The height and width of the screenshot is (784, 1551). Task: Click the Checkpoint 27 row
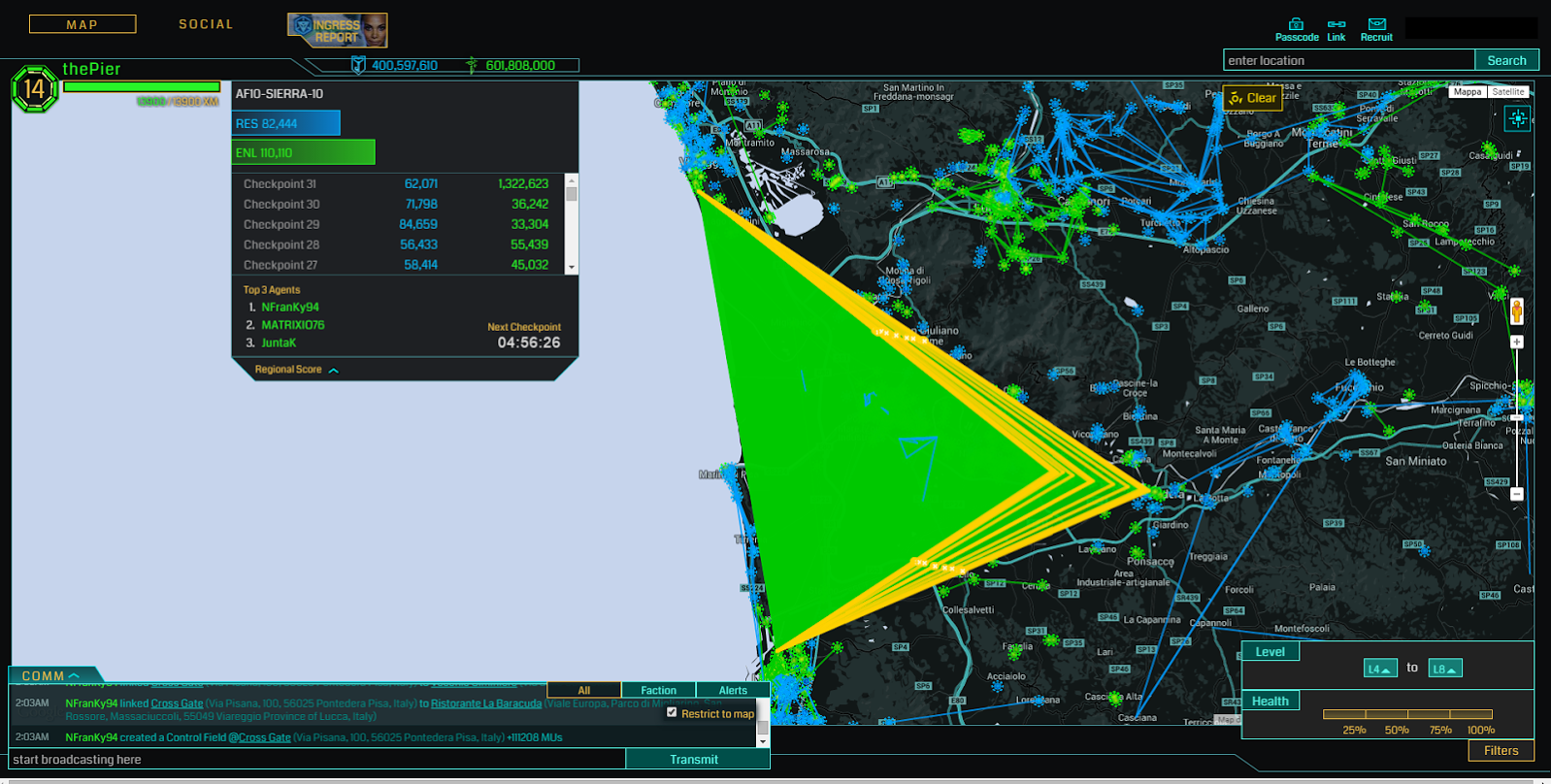point(398,265)
